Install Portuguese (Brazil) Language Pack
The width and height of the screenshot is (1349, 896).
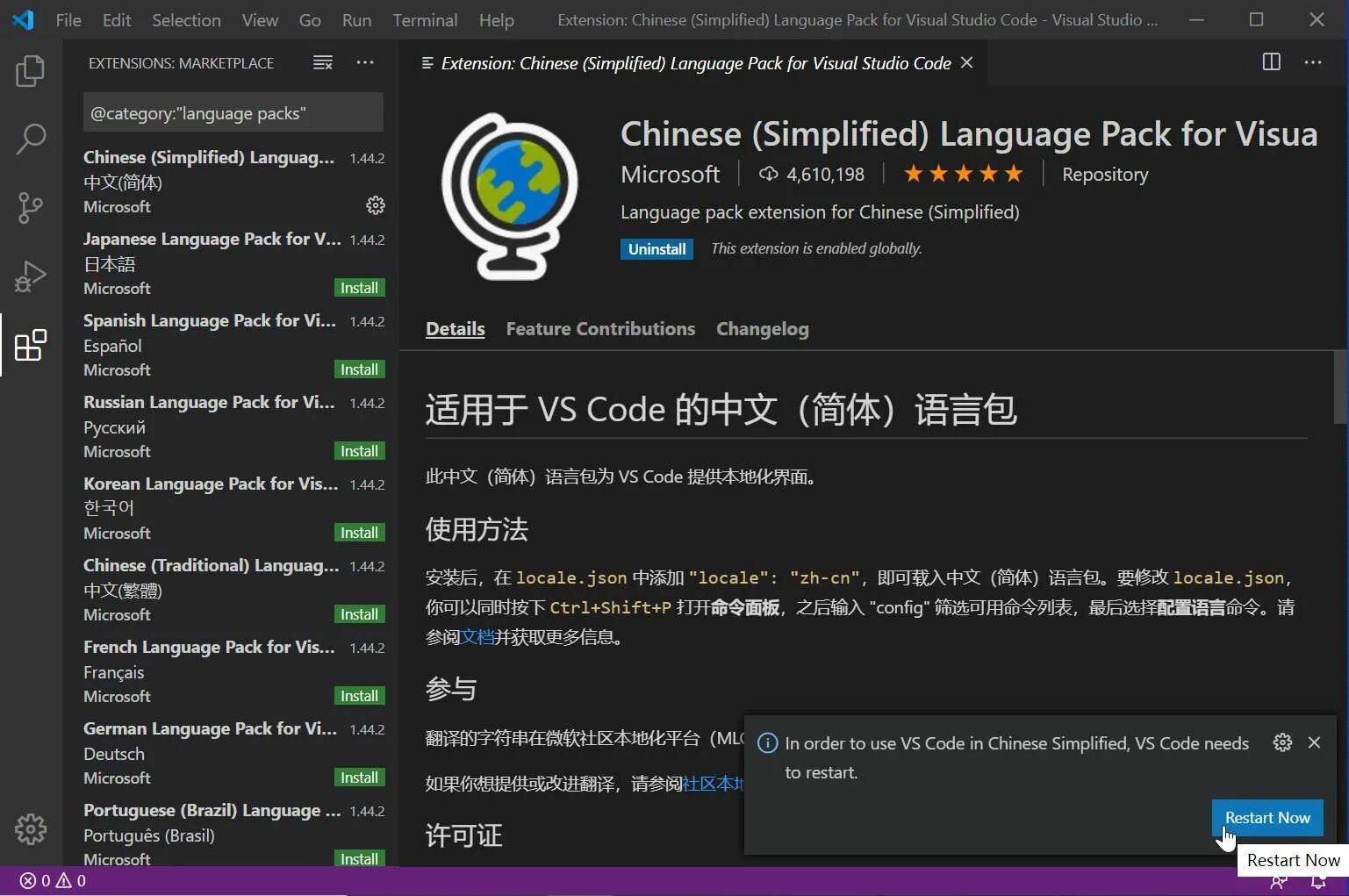(x=359, y=859)
